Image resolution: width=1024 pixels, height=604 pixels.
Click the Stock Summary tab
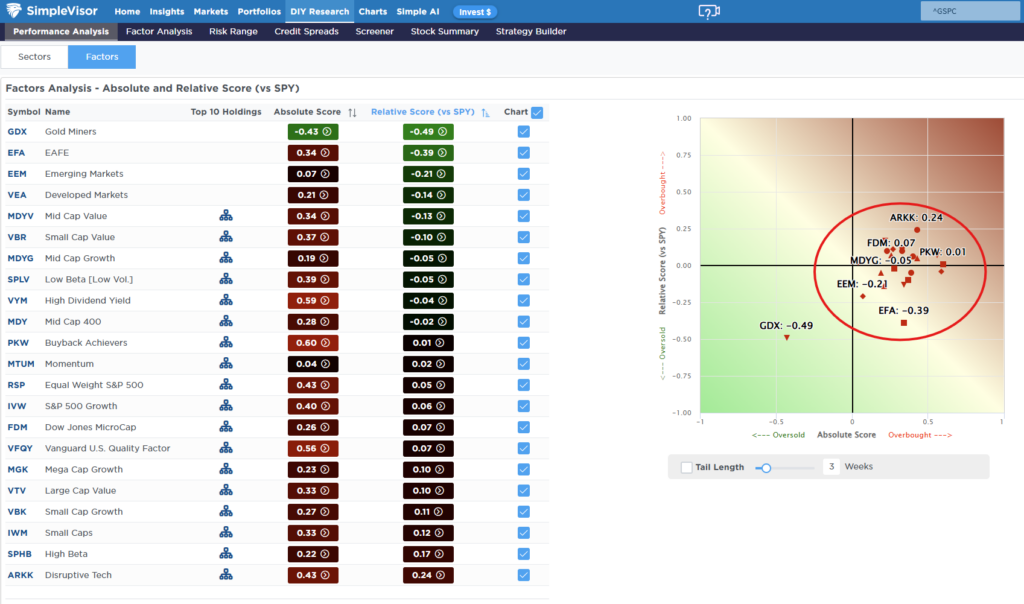tap(445, 31)
